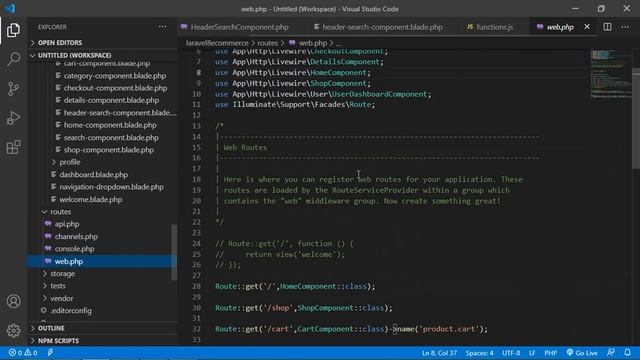Screen dimensions: 640x360
Task: Open notifications bell in status bar
Action: tap(627, 353)
